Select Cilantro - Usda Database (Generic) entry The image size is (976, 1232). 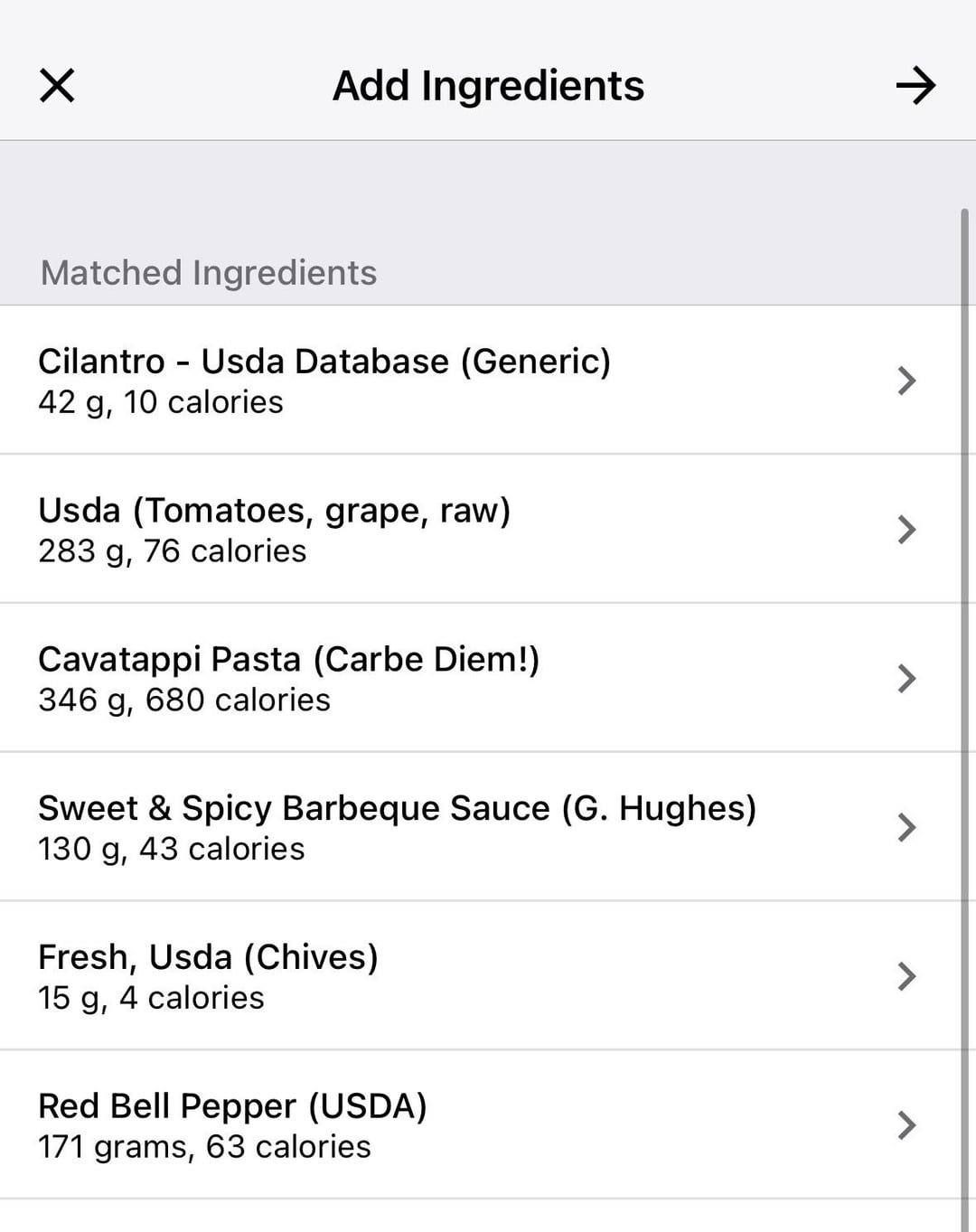click(324, 362)
